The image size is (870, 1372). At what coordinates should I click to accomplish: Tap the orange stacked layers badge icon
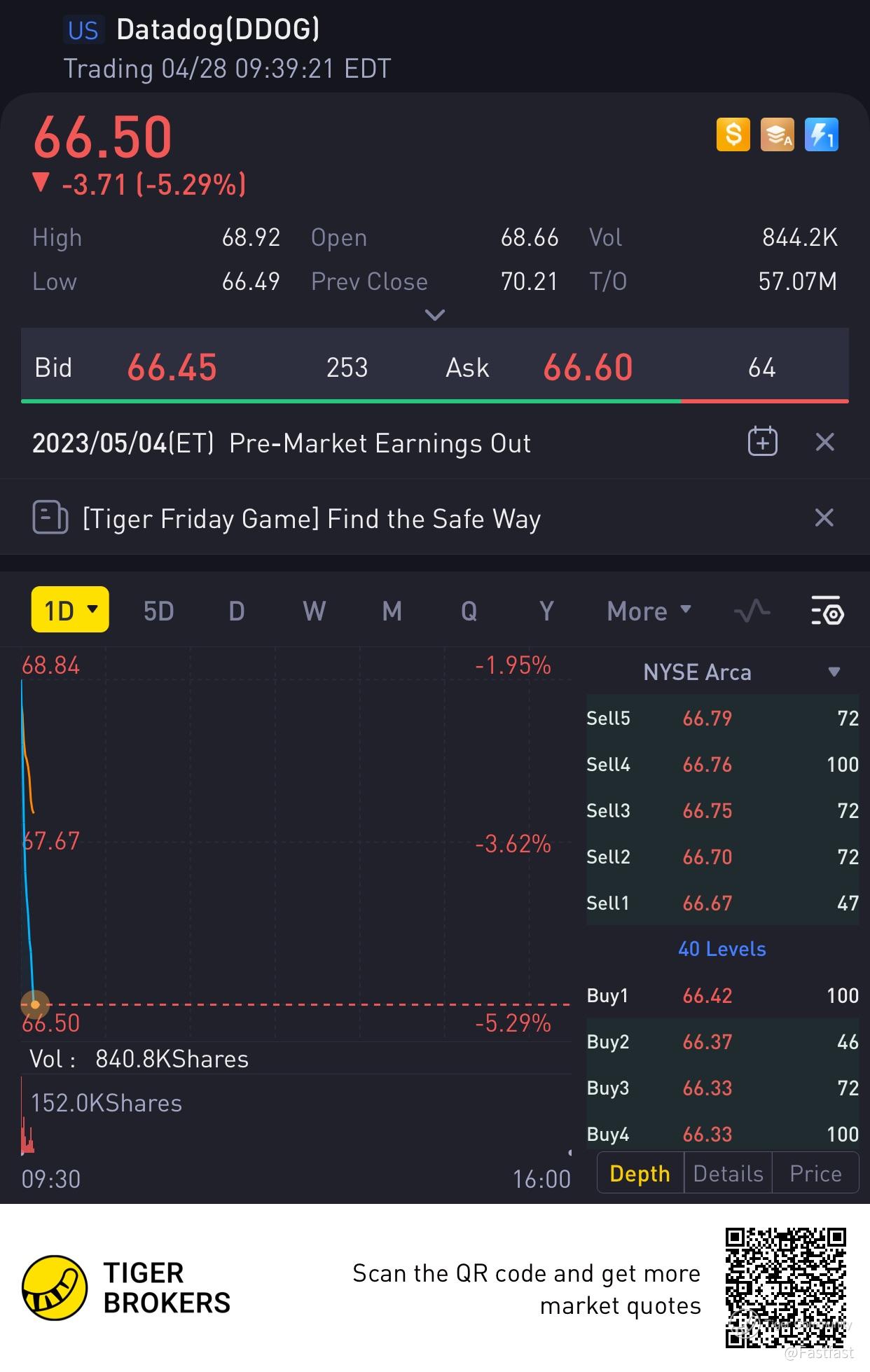pyautogui.click(x=777, y=134)
